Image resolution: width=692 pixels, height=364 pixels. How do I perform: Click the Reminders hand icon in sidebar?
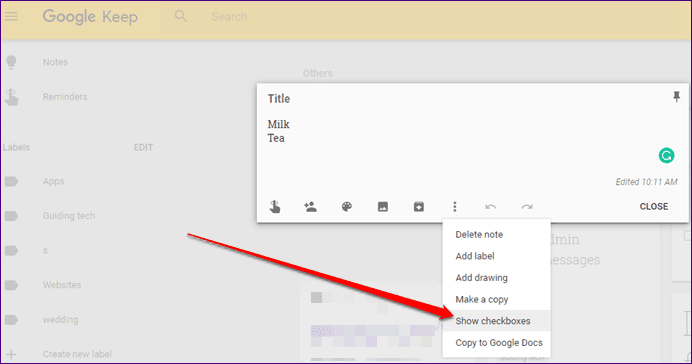pos(11,97)
